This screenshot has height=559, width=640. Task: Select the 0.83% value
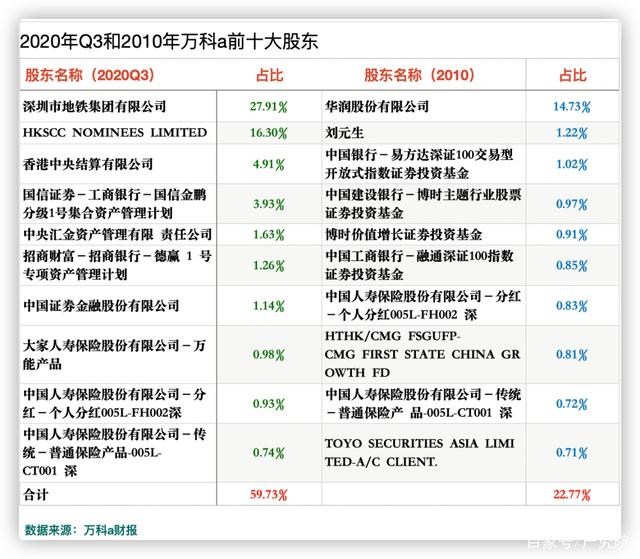[x=571, y=306]
